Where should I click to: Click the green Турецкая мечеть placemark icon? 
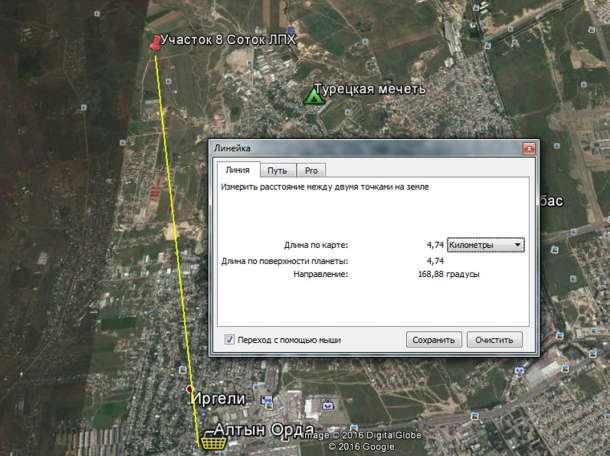[314, 96]
